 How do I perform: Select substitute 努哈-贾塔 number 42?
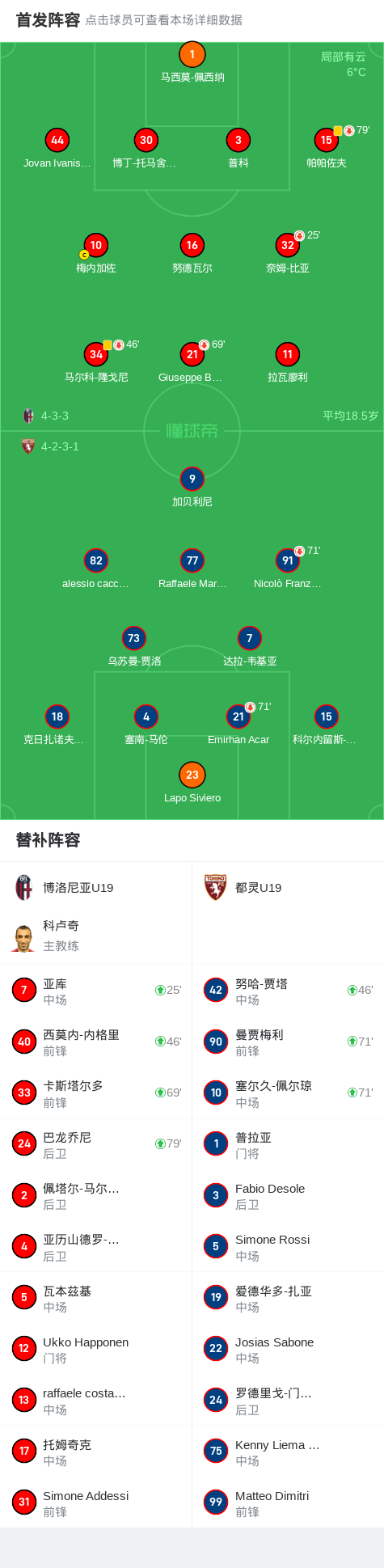(288, 991)
